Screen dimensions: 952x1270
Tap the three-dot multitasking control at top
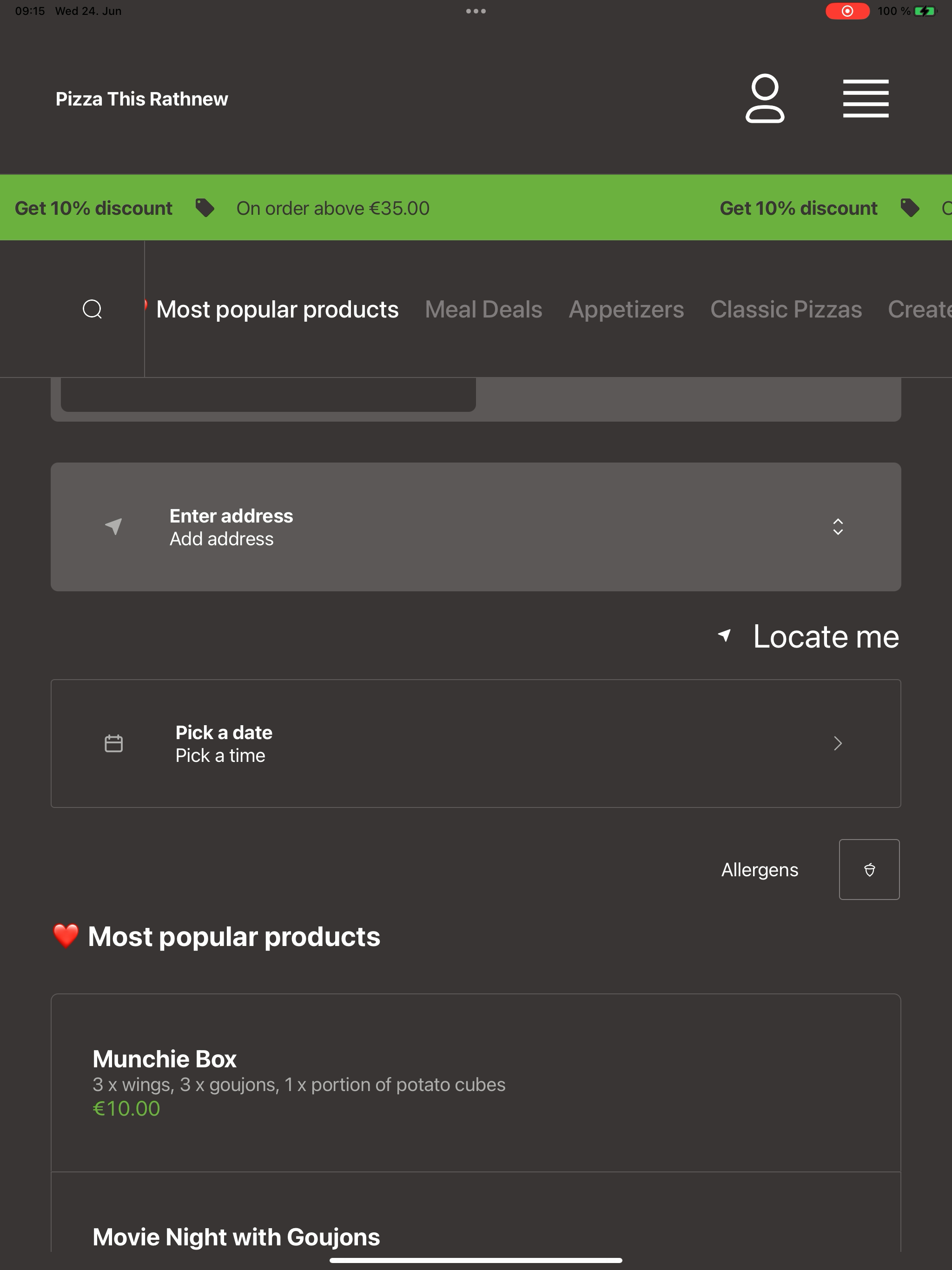[x=476, y=11]
